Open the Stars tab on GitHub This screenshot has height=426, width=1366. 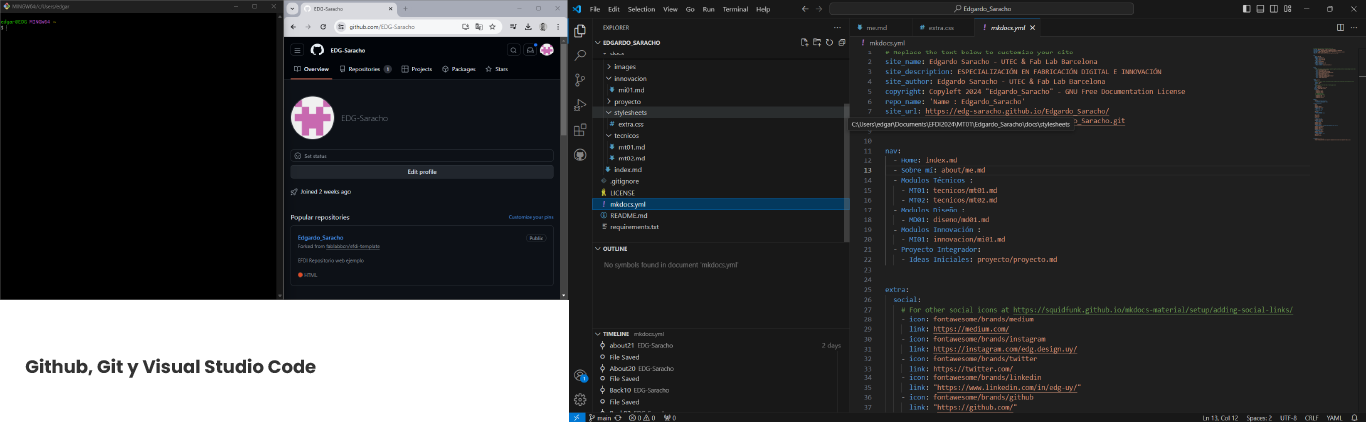(497, 69)
